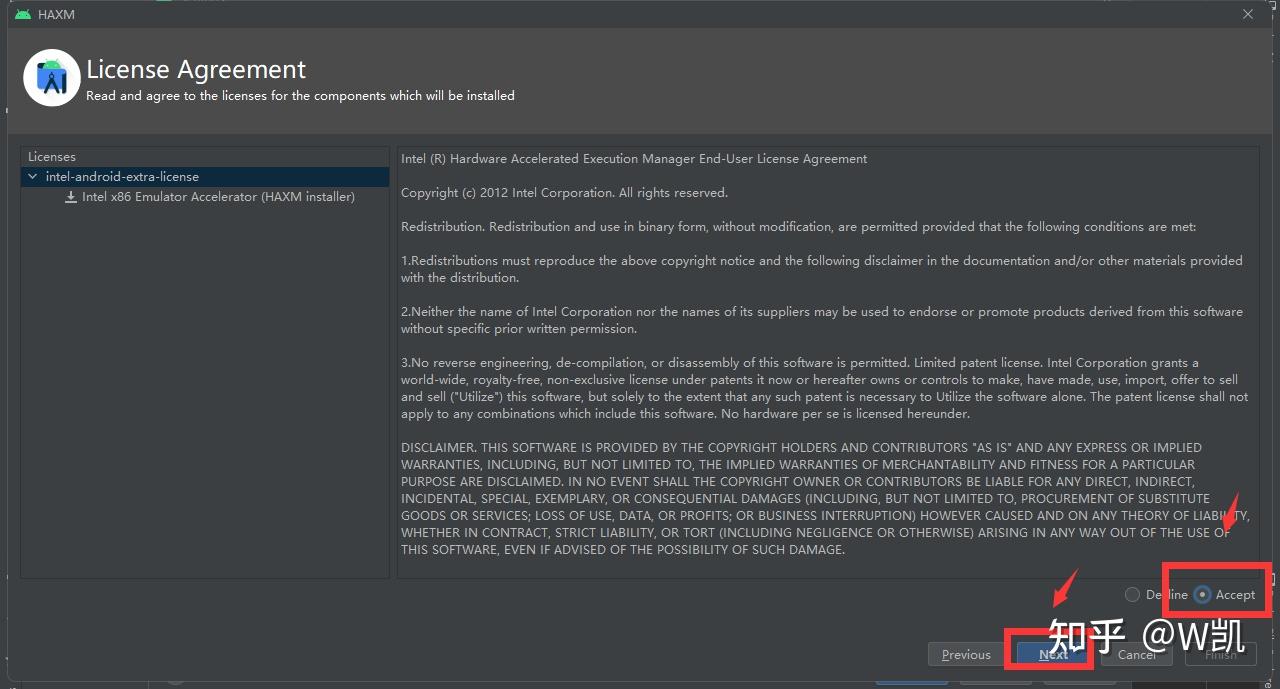Image resolution: width=1280 pixels, height=689 pixels.
Task: Click the License Agreement title text
Action: [196, 69]
